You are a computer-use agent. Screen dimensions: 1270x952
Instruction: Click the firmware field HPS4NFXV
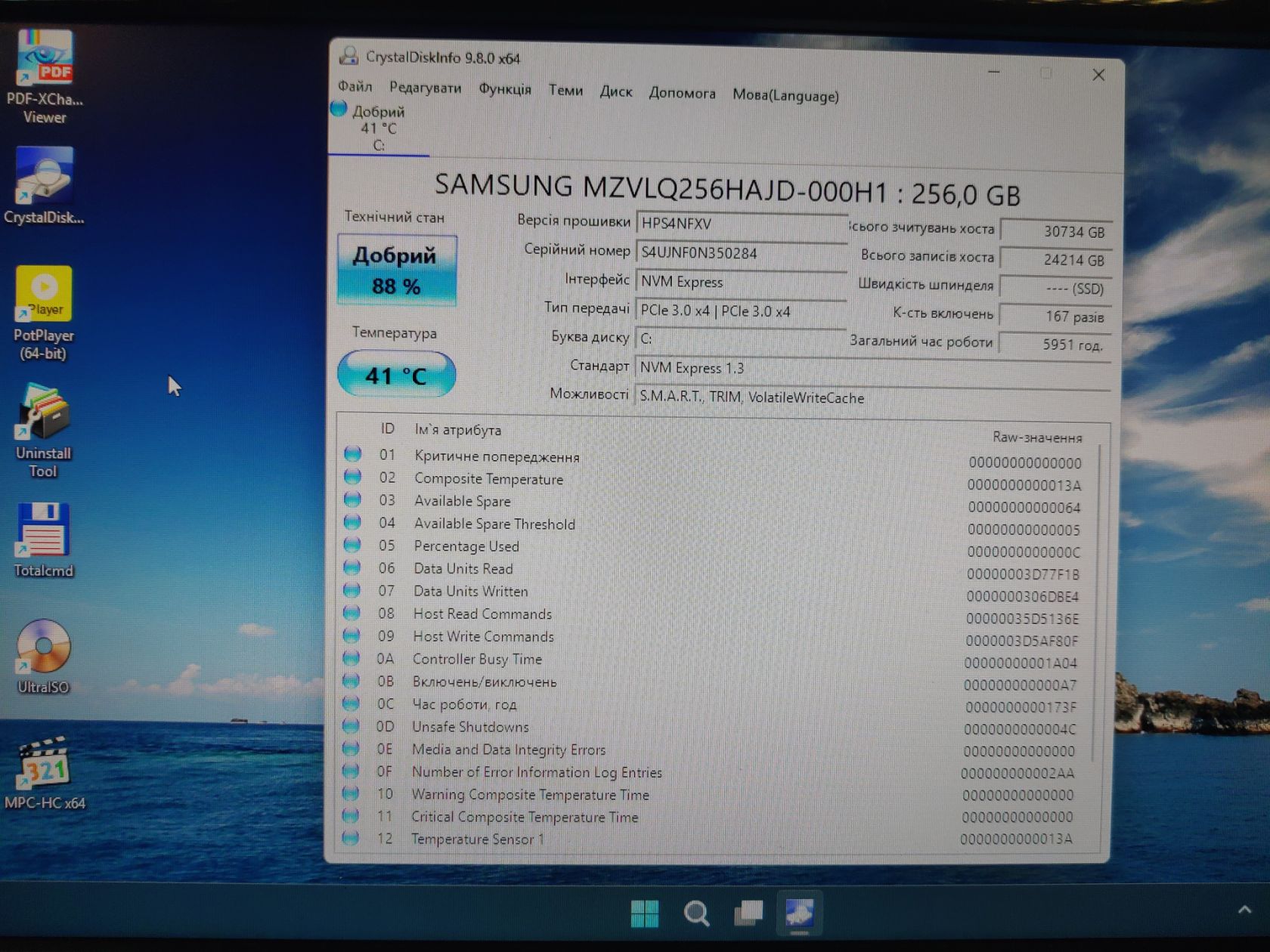[x=741, y=224]
